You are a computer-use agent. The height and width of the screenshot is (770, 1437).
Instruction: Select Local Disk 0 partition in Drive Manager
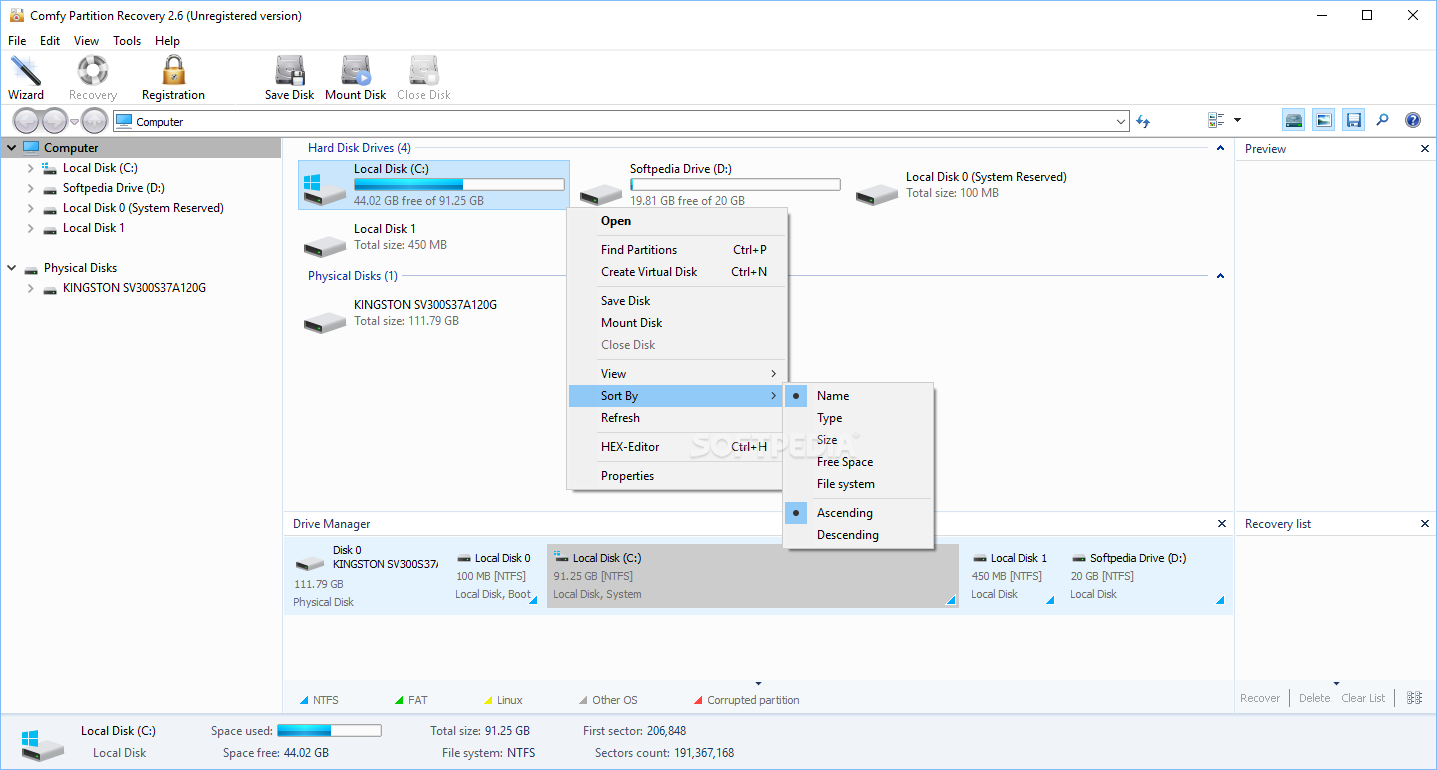(x=496, y=576)
